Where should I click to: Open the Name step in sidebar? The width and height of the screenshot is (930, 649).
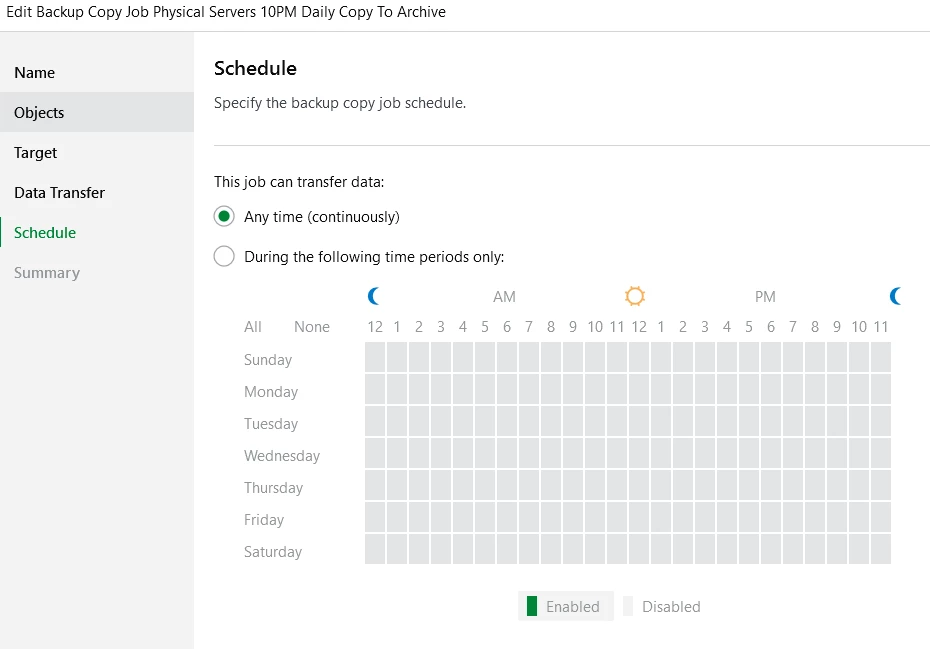(x=35, y=73)
